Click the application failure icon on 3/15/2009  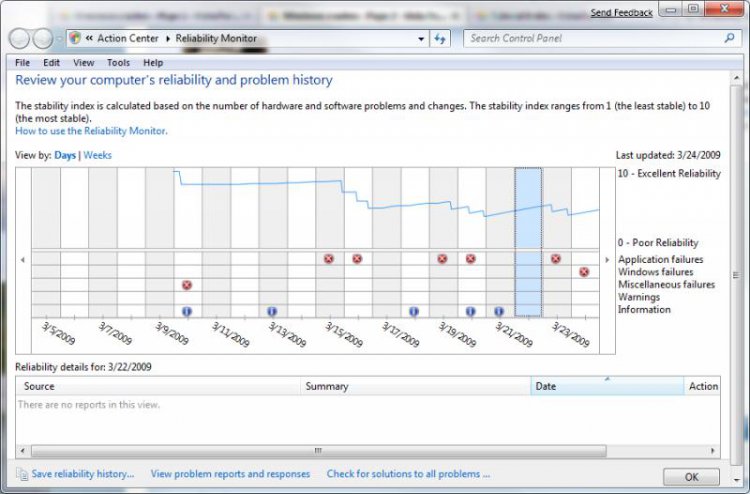(329, 259)
